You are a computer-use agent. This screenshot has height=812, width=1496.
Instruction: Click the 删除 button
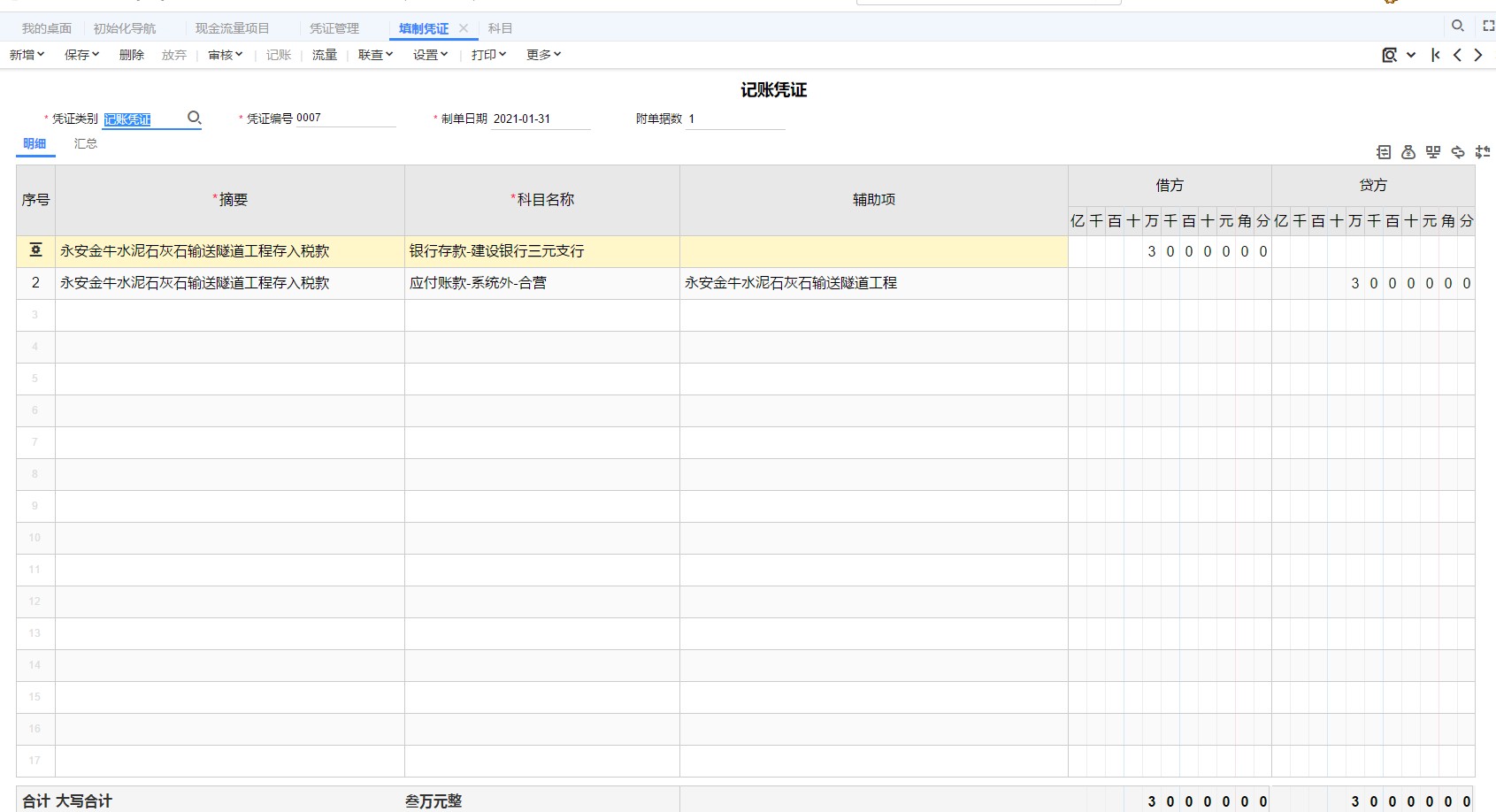132,55
